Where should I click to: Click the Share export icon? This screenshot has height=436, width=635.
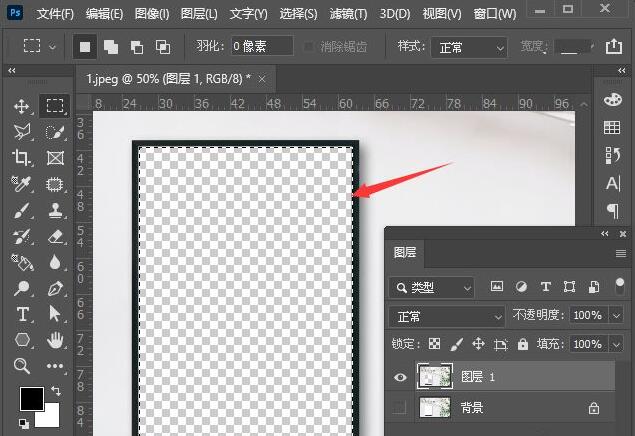[x=614, y=46]
